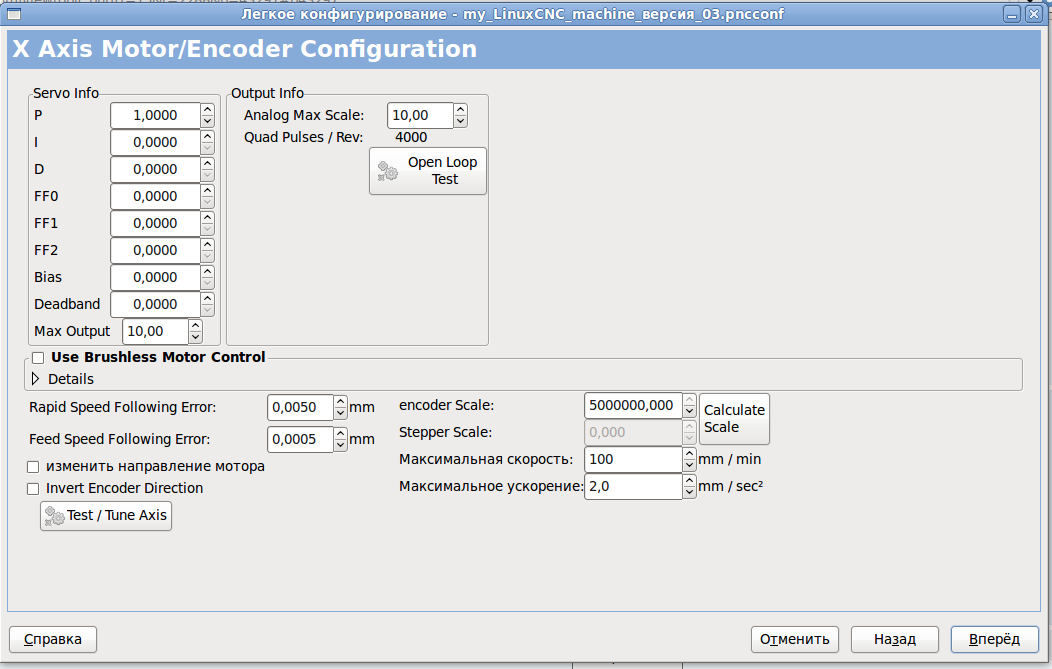The width and height of the screenshot is (1052, 669).
Task: Decrease Максимальная скорость with down arrow
Action: tap(689, 465)
